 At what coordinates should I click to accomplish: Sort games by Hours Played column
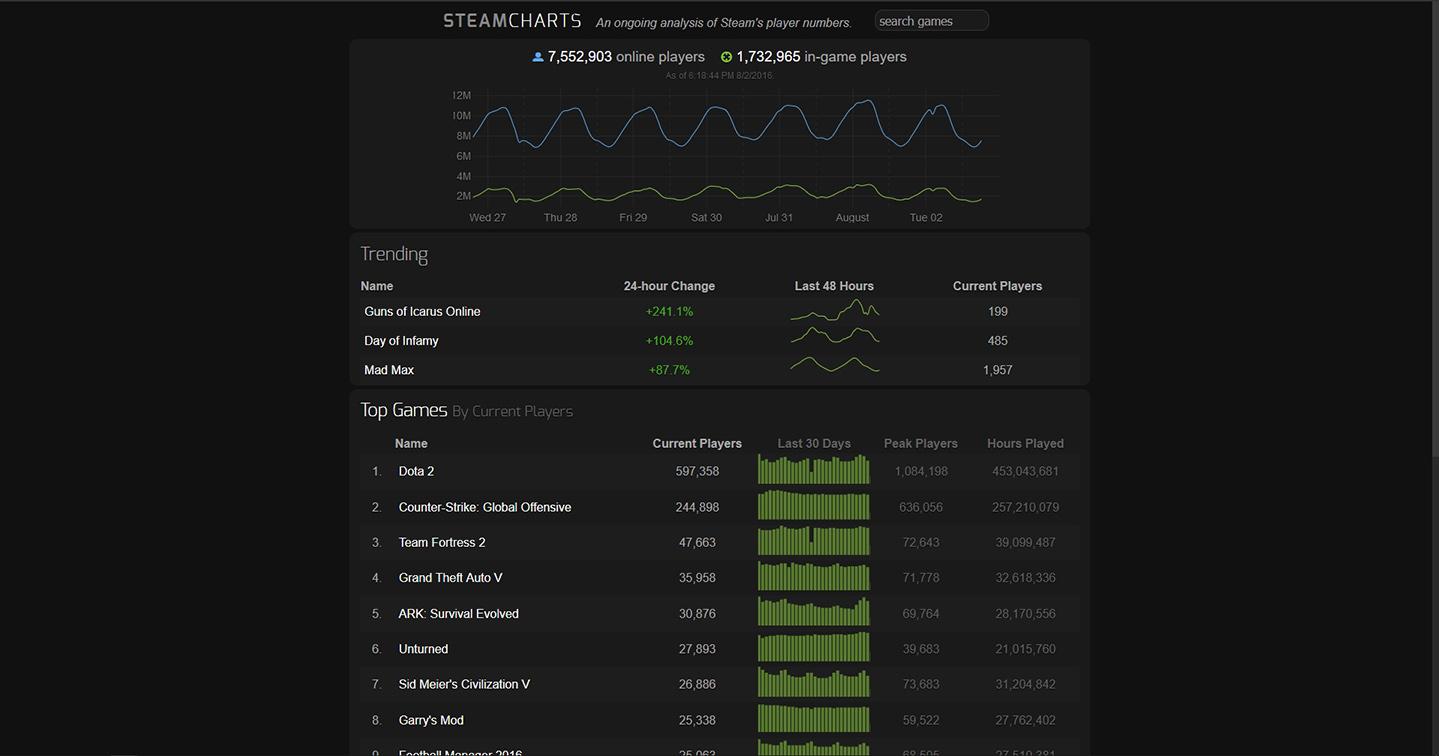pos(1025,443)
